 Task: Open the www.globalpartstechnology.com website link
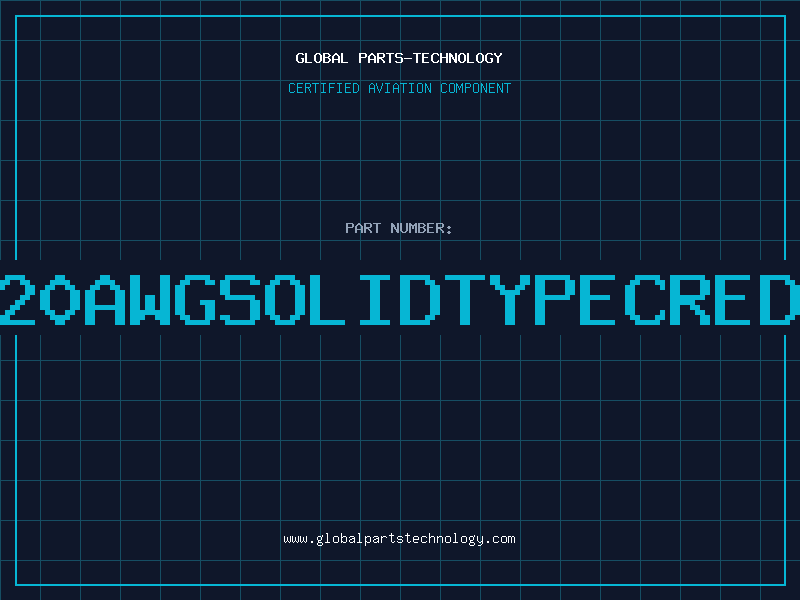399,539
